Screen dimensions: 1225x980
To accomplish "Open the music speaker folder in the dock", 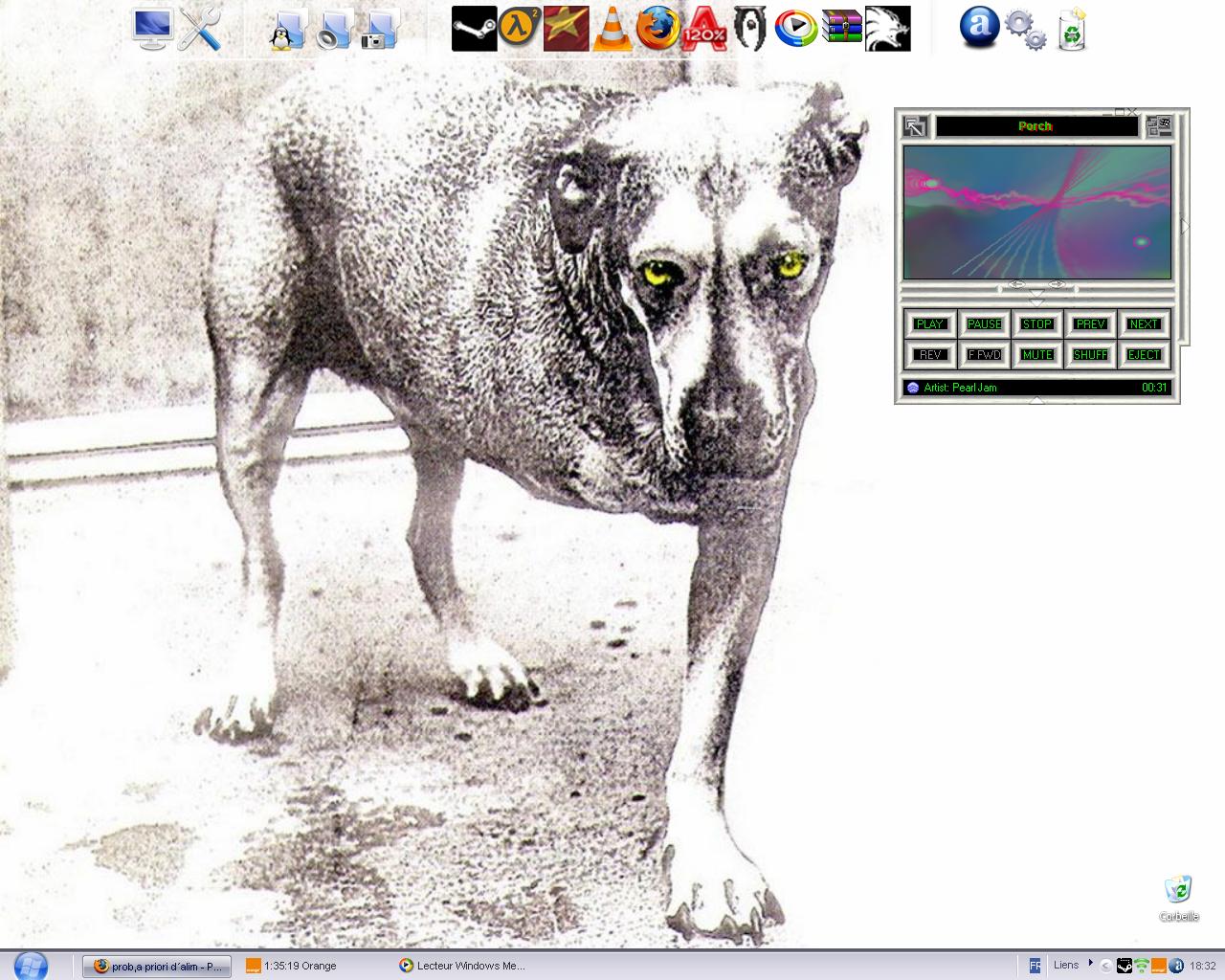I will tap(335, 30).
